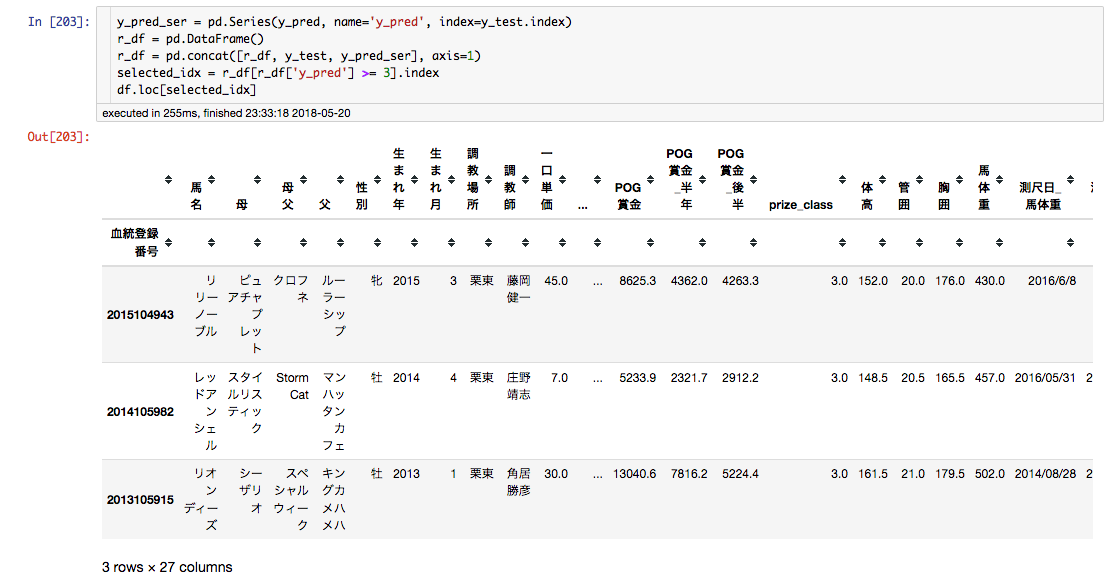Click the 3 rows × 27 columns summary
The image size is (1110, 588).
[167, 567]
